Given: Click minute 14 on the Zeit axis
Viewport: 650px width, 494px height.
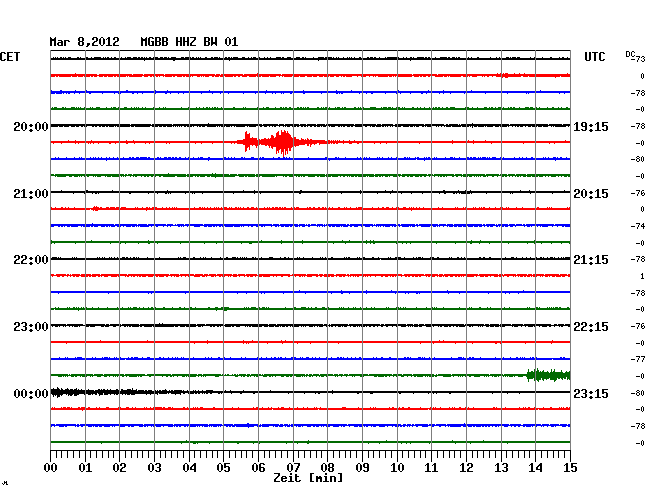Looking at the screenshot, I should [535, 468].
